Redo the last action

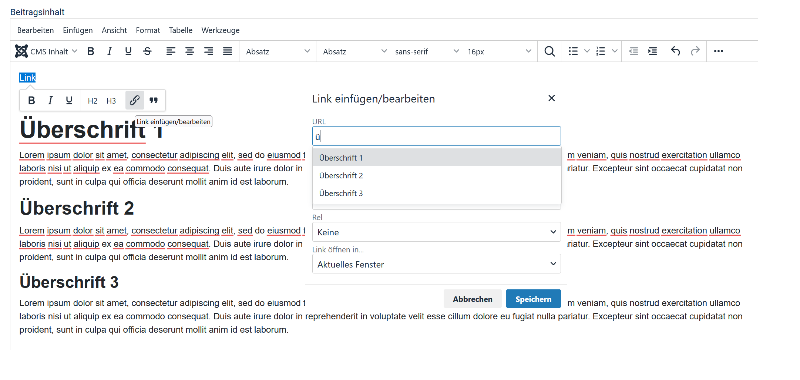point(694,51)
